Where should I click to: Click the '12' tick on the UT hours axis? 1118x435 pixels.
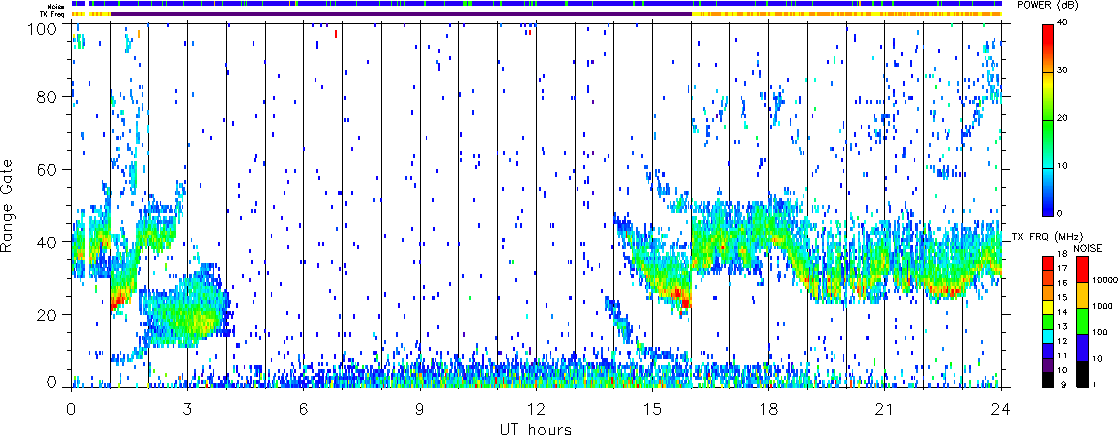(536, 409)
